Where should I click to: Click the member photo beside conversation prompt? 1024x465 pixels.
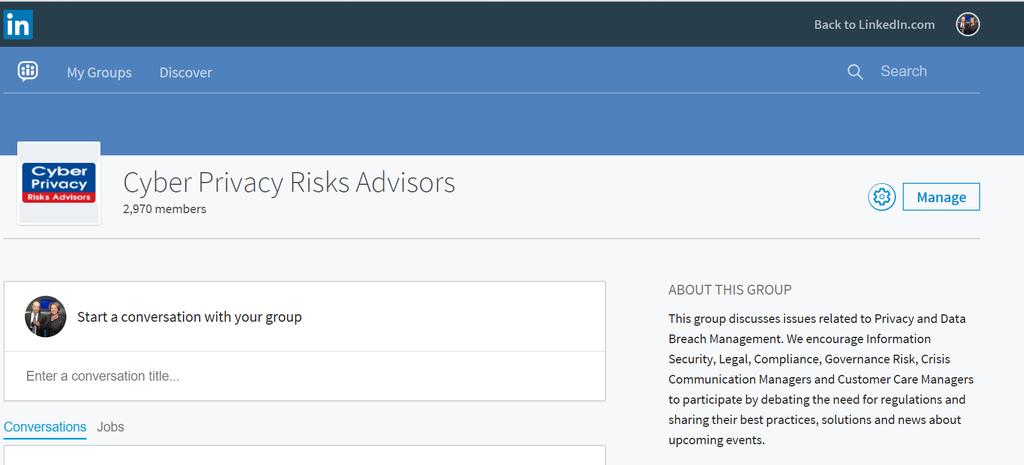click(x=46, y=317)
